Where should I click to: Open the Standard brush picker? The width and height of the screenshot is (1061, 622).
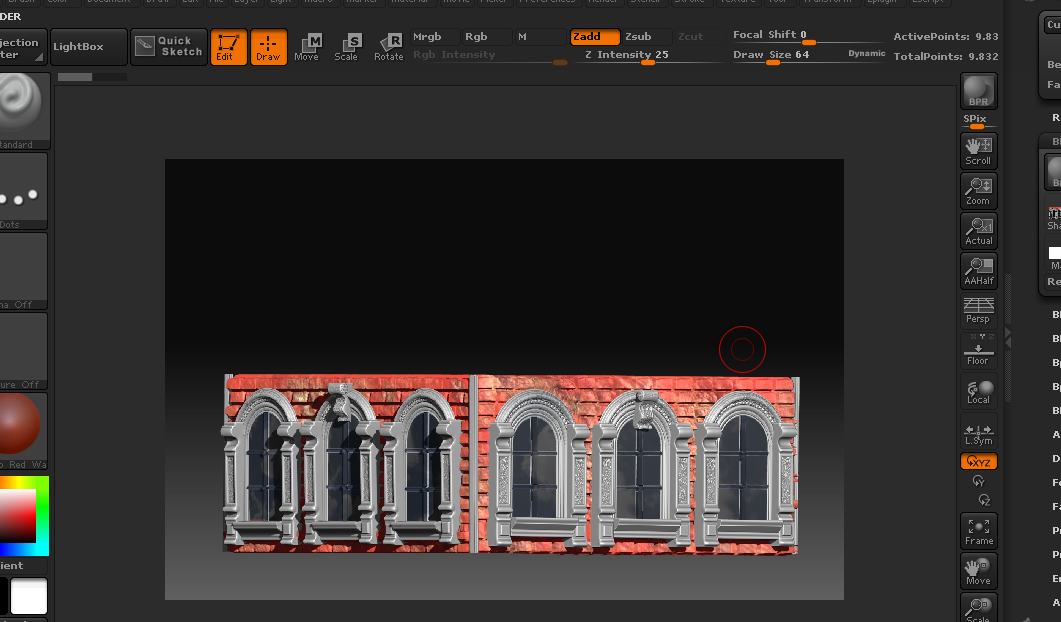click(23, 108)
